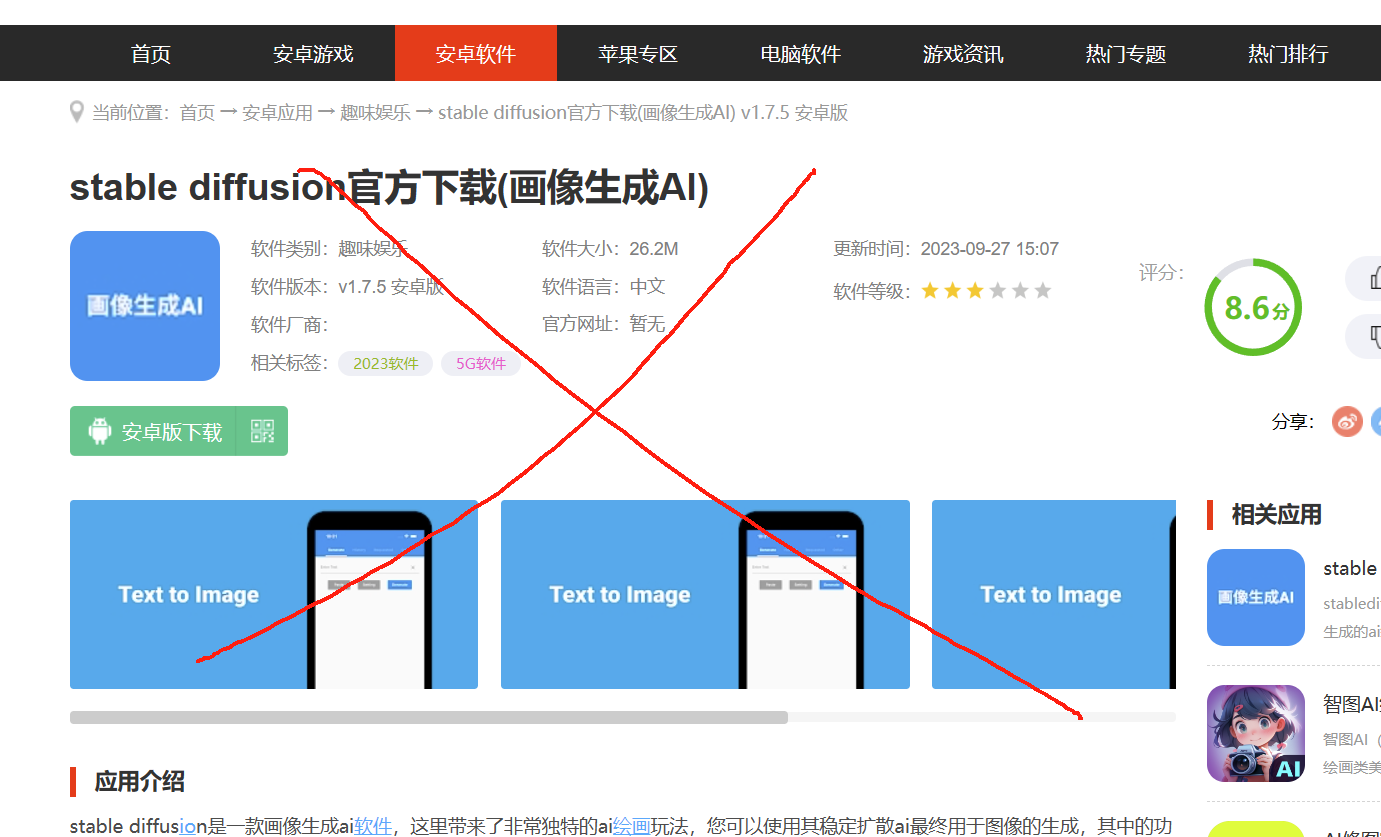Image resolution: width=1381 pixels, height=837 pixels.
Task: Go to 安卓游戏 section
Action: tap(313, 54)
